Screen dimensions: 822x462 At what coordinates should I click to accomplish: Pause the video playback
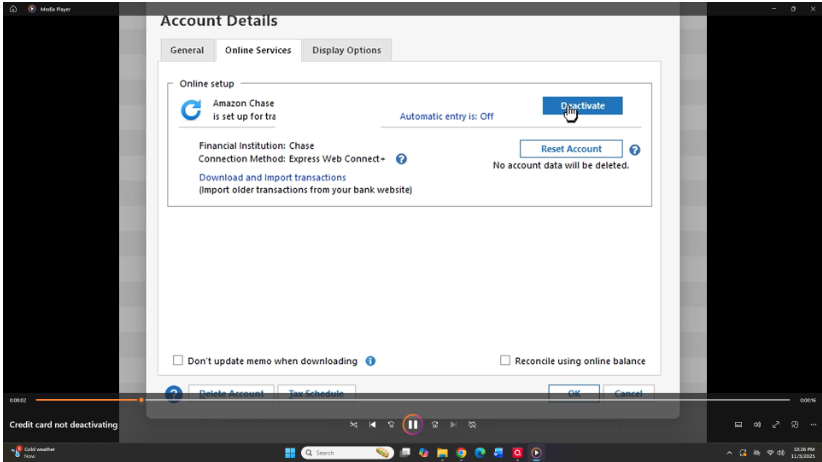click(413, 425)
